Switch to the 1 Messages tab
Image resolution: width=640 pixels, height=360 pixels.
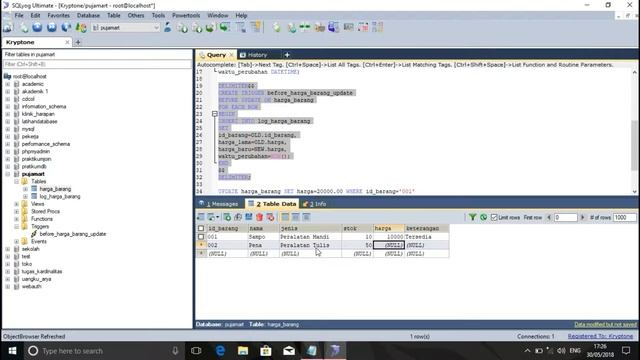coord(218,204)
